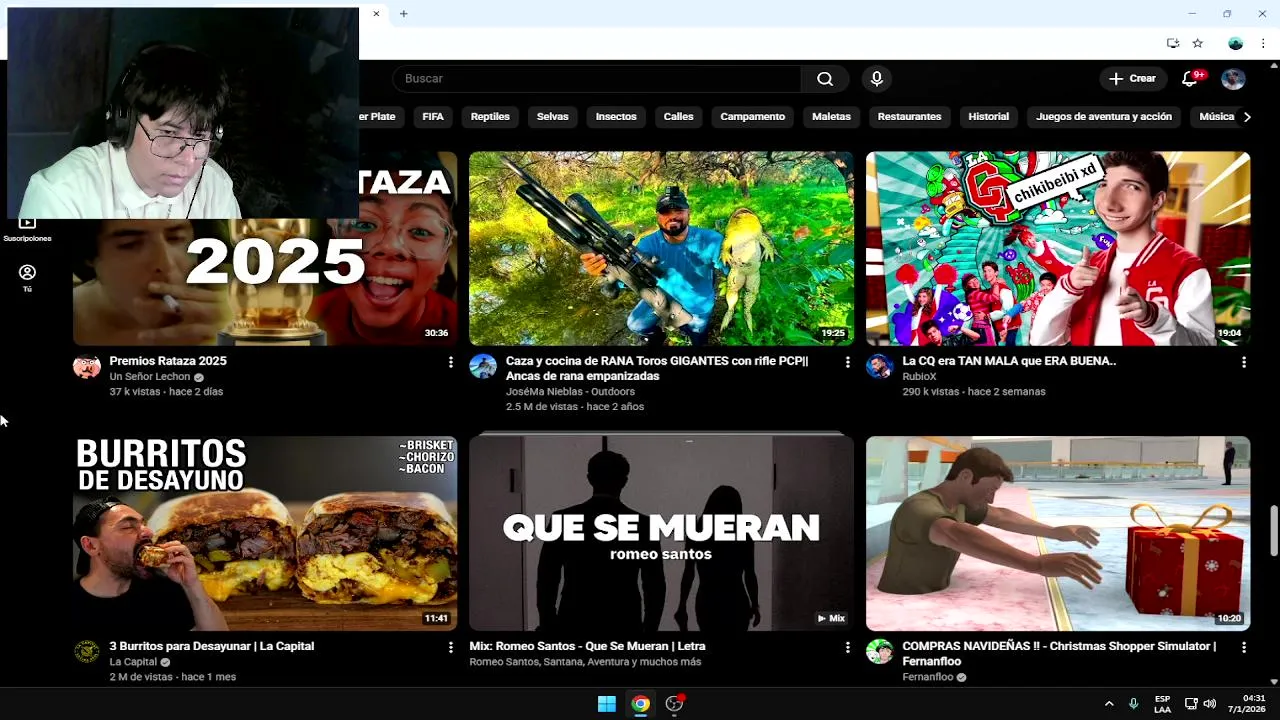Open options for the RANA Toros video

(847, 362)
